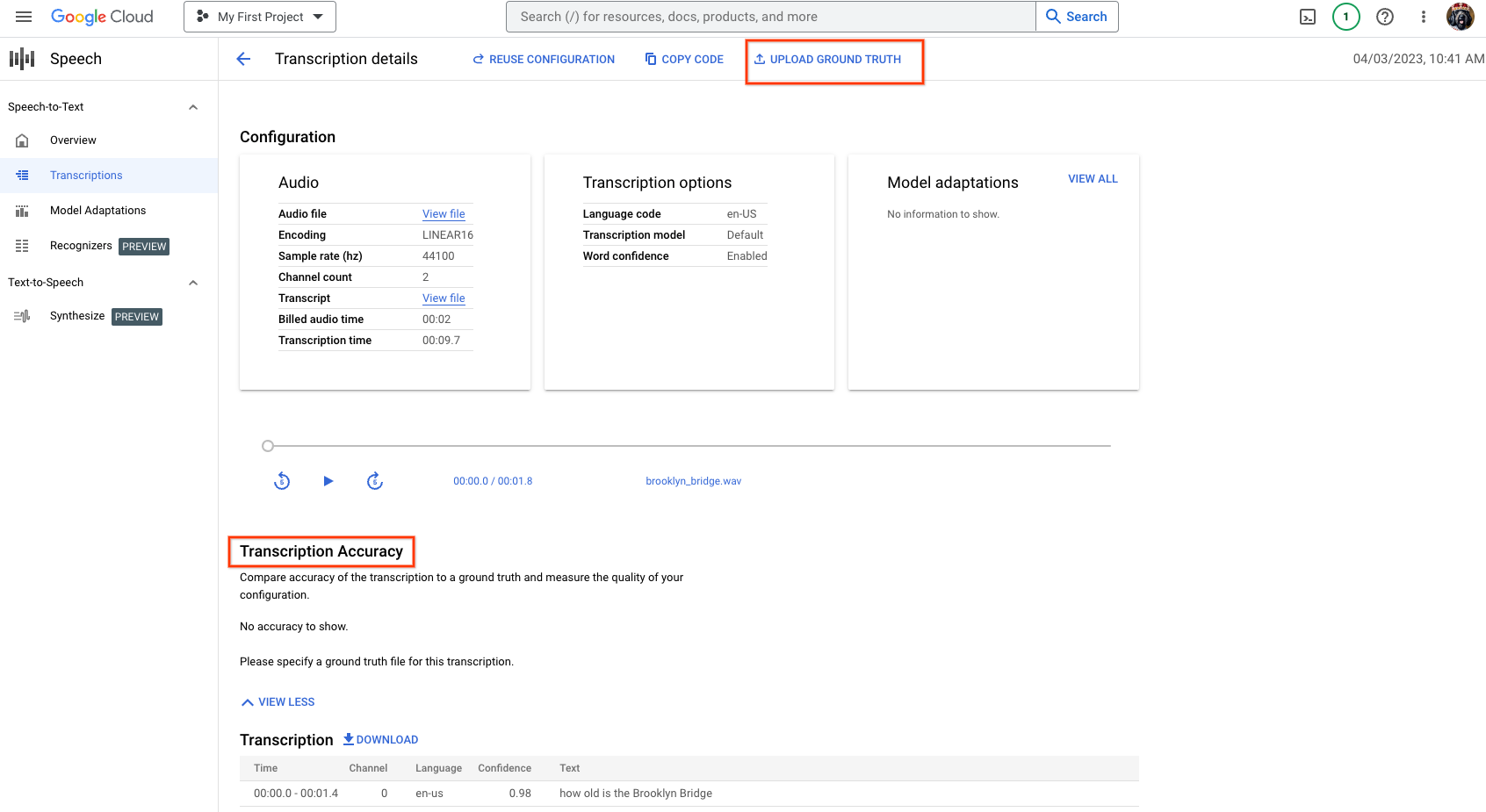
Task: Open Recognizers preview page
Action: click(81, 246)
